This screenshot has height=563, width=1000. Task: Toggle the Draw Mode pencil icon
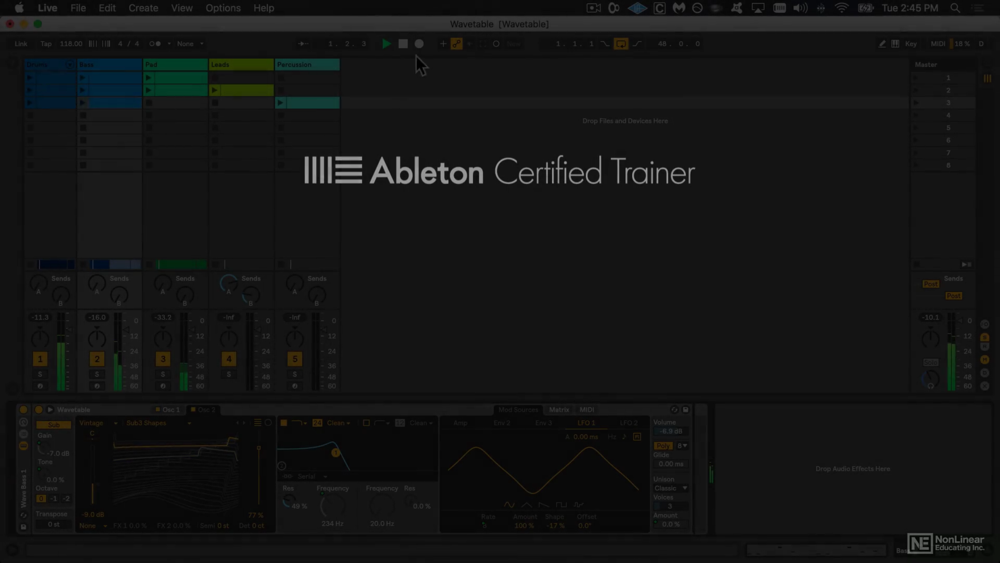(x=882, y=44)
